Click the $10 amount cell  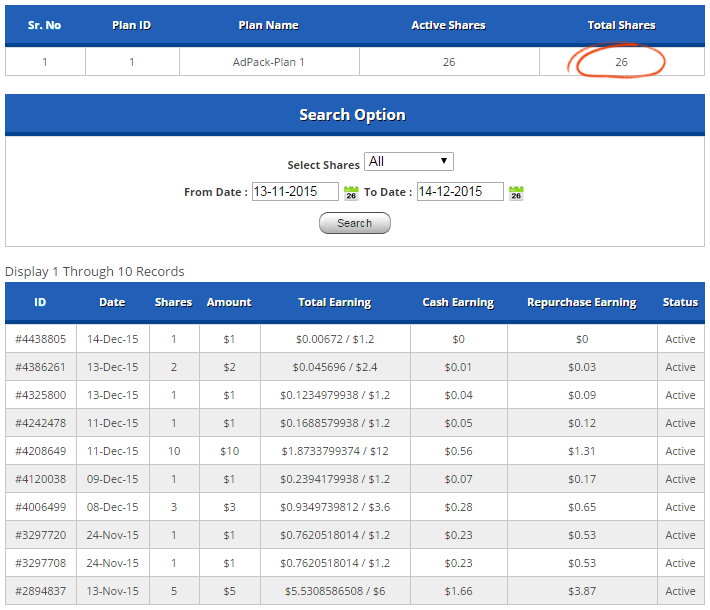[230, 451]
